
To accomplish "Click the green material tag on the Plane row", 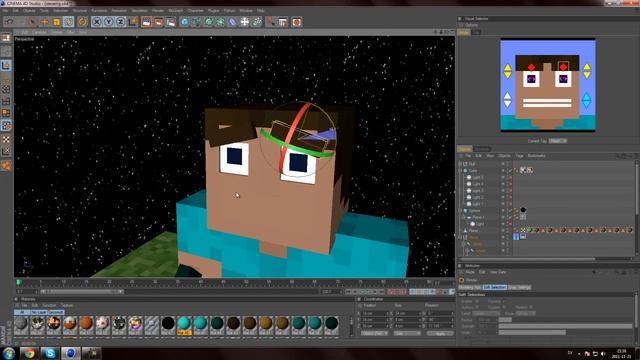I will [530, 230].
